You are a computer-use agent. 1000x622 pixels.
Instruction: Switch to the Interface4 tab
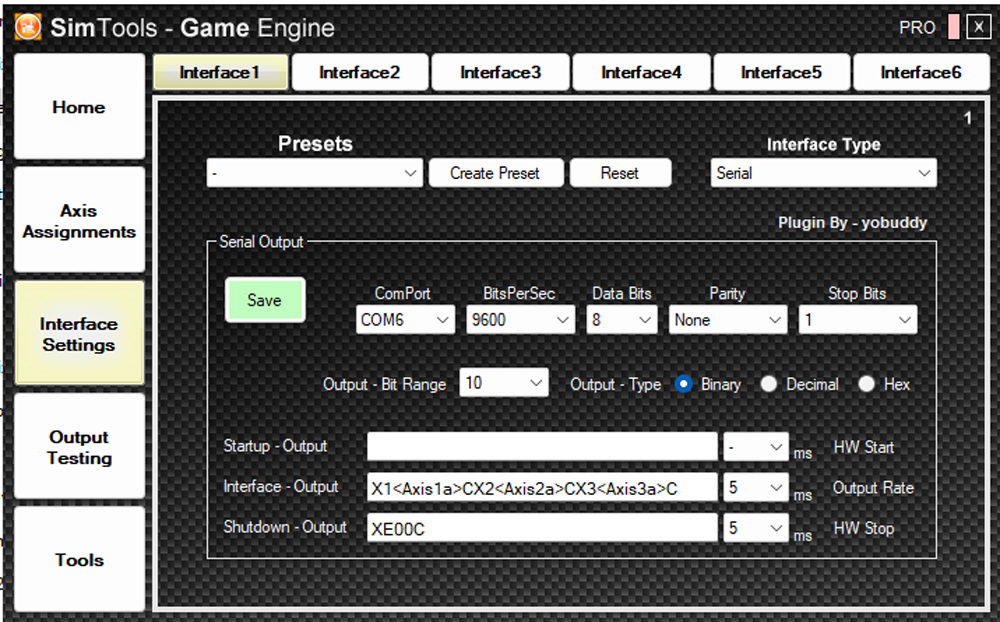pyautogui.click(x=641, y=72)
